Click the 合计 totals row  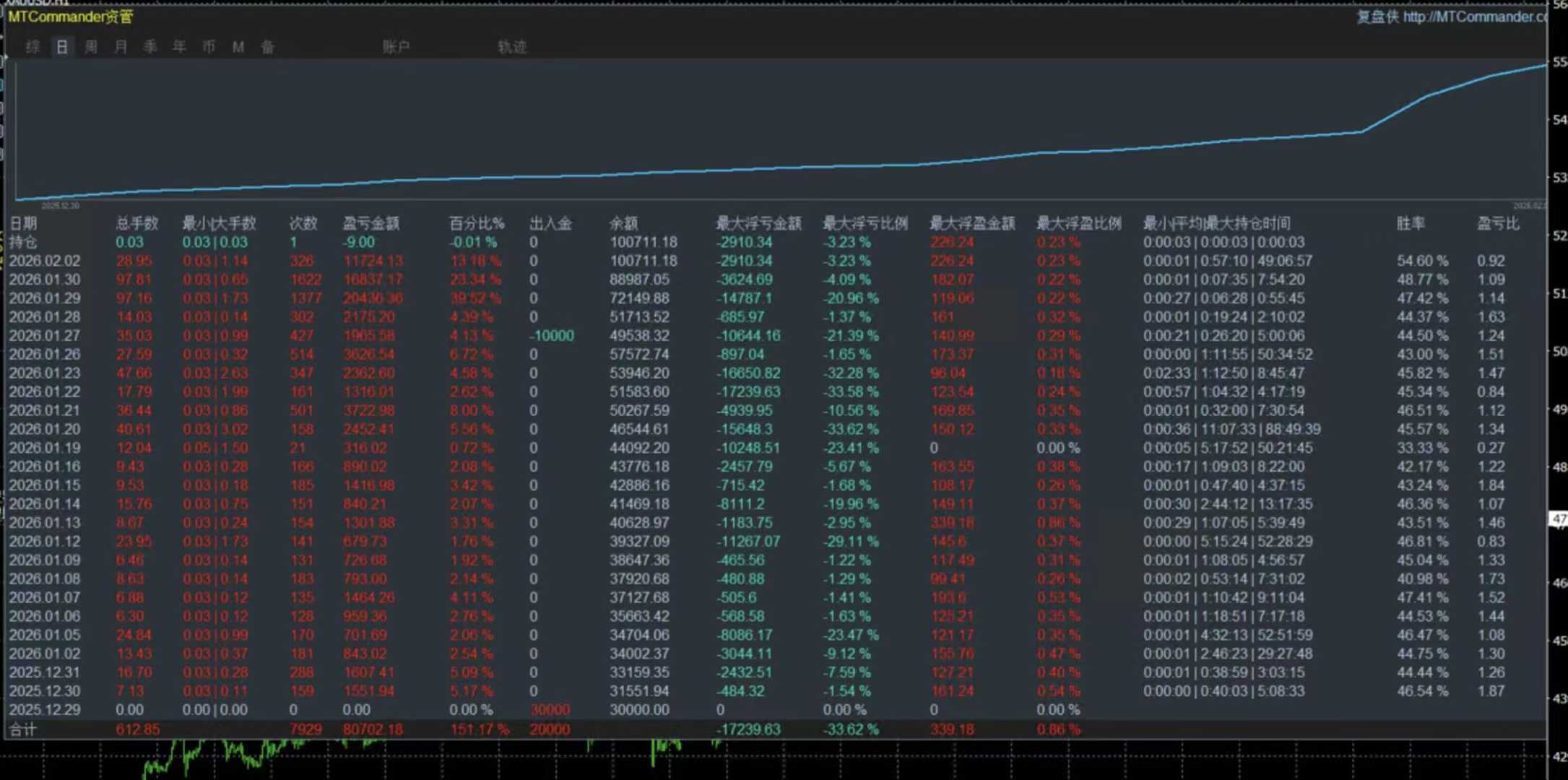(x=23, y=729)
